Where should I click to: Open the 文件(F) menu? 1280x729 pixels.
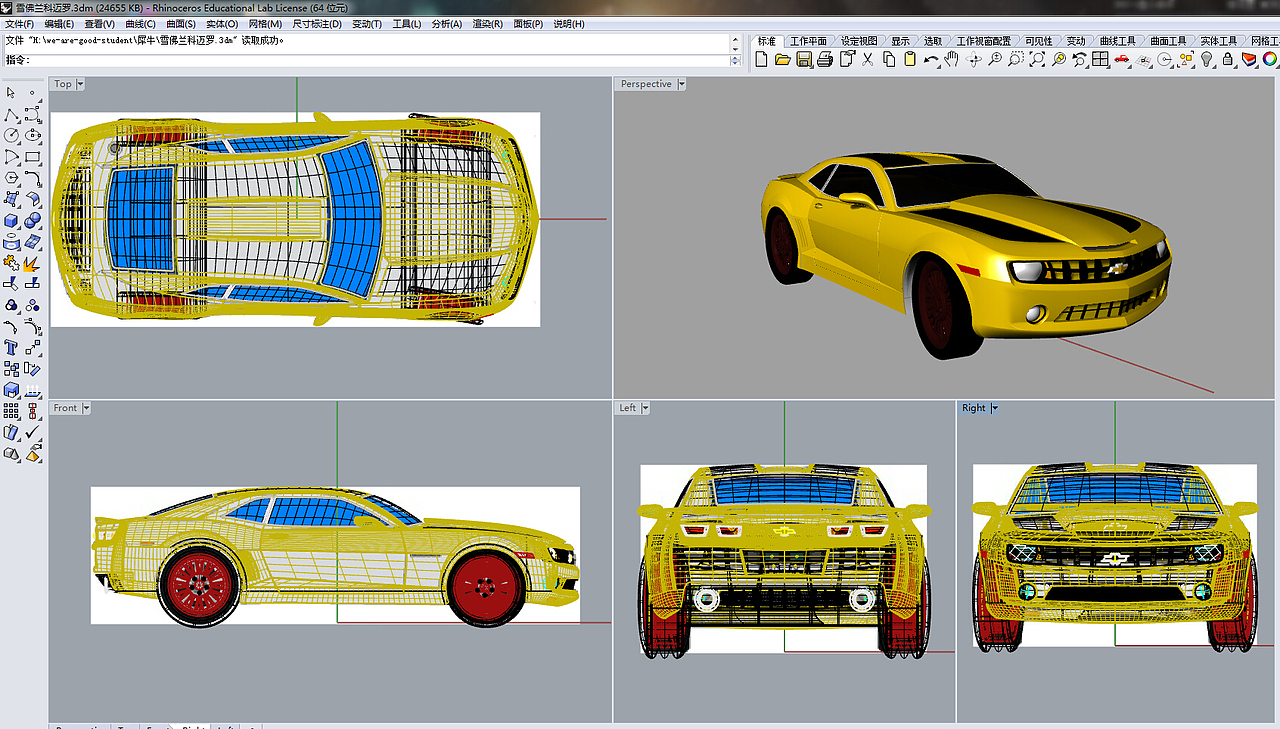20,24
